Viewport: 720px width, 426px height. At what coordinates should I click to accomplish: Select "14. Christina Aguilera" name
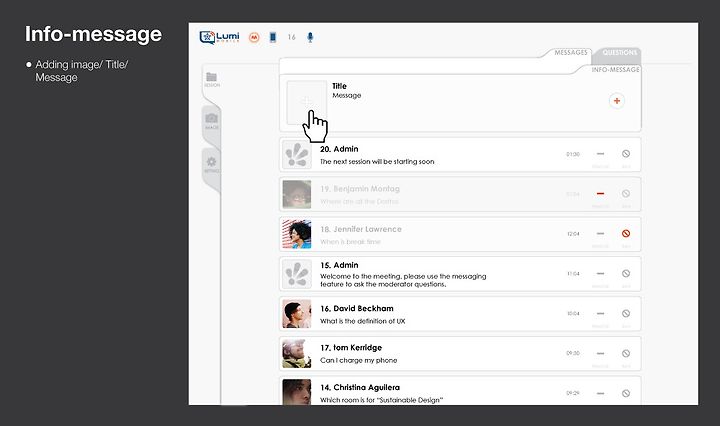pyautogui.click(x=360, y=387)
